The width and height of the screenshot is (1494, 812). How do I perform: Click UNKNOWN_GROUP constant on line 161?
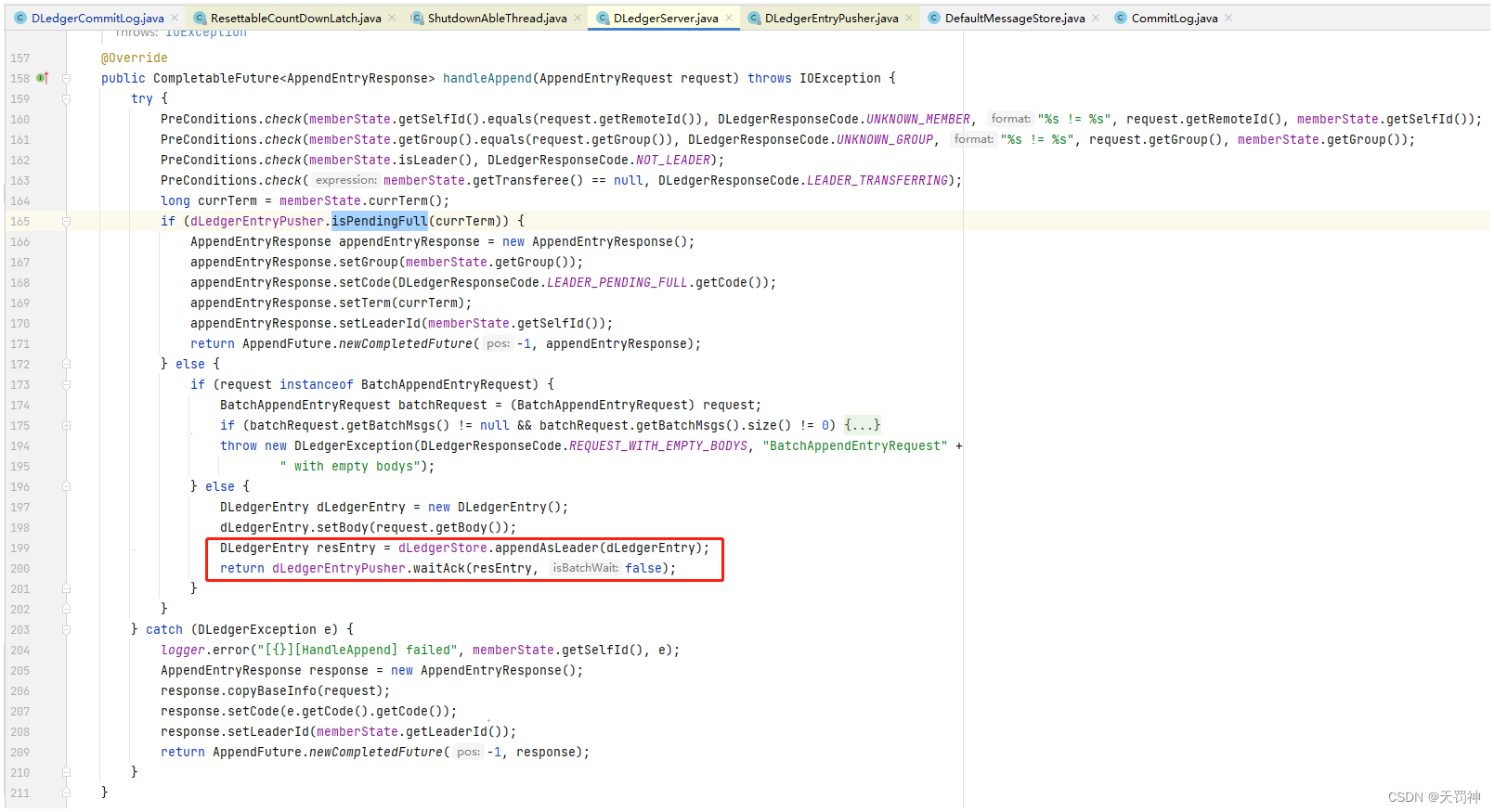click(885, 139)
